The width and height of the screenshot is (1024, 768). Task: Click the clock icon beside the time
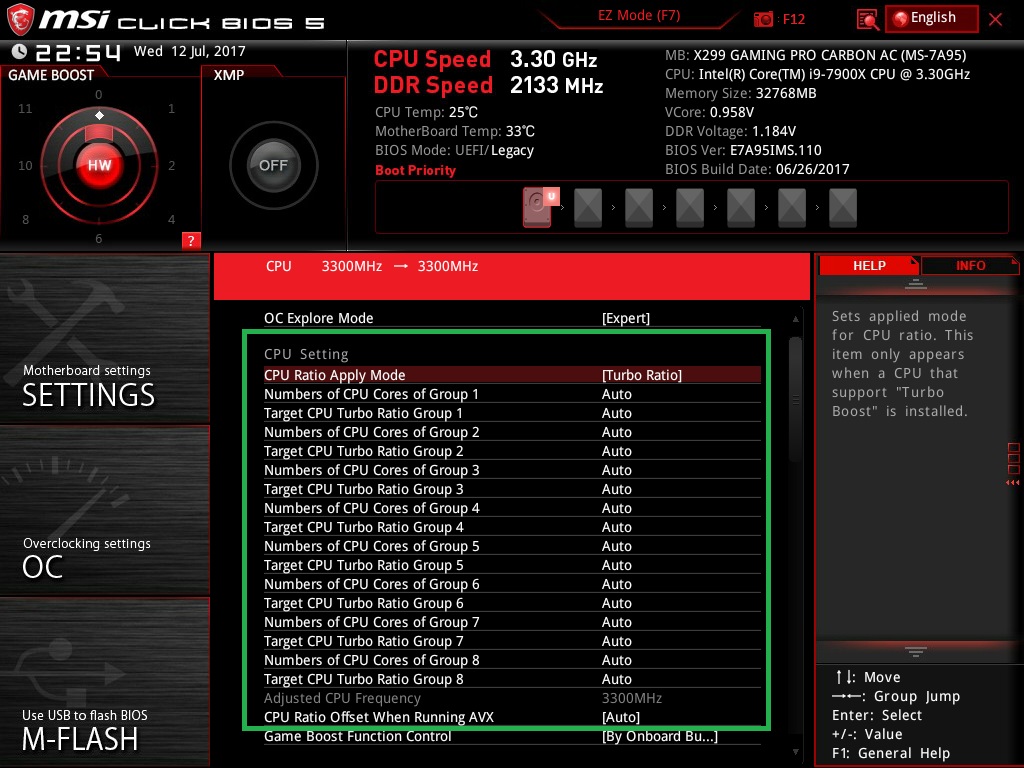coord(20,51)
